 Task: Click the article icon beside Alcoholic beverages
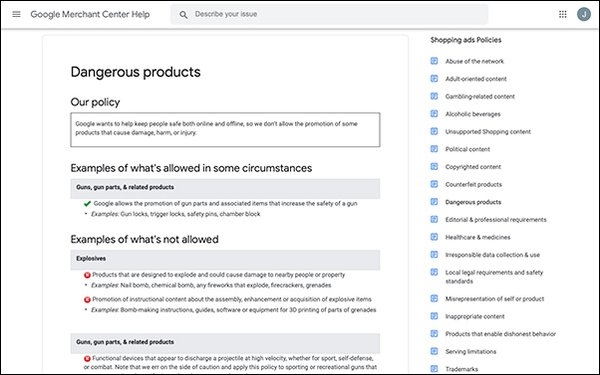434,114
